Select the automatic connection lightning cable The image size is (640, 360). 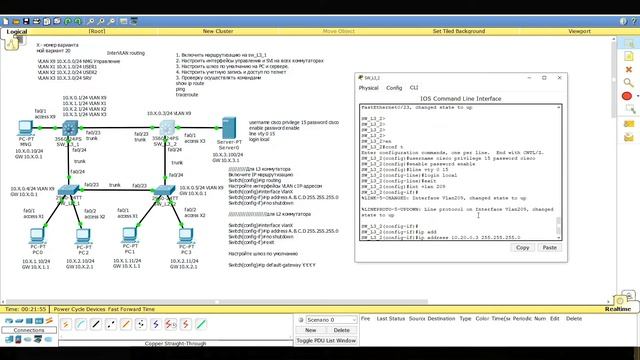[66, 324]
